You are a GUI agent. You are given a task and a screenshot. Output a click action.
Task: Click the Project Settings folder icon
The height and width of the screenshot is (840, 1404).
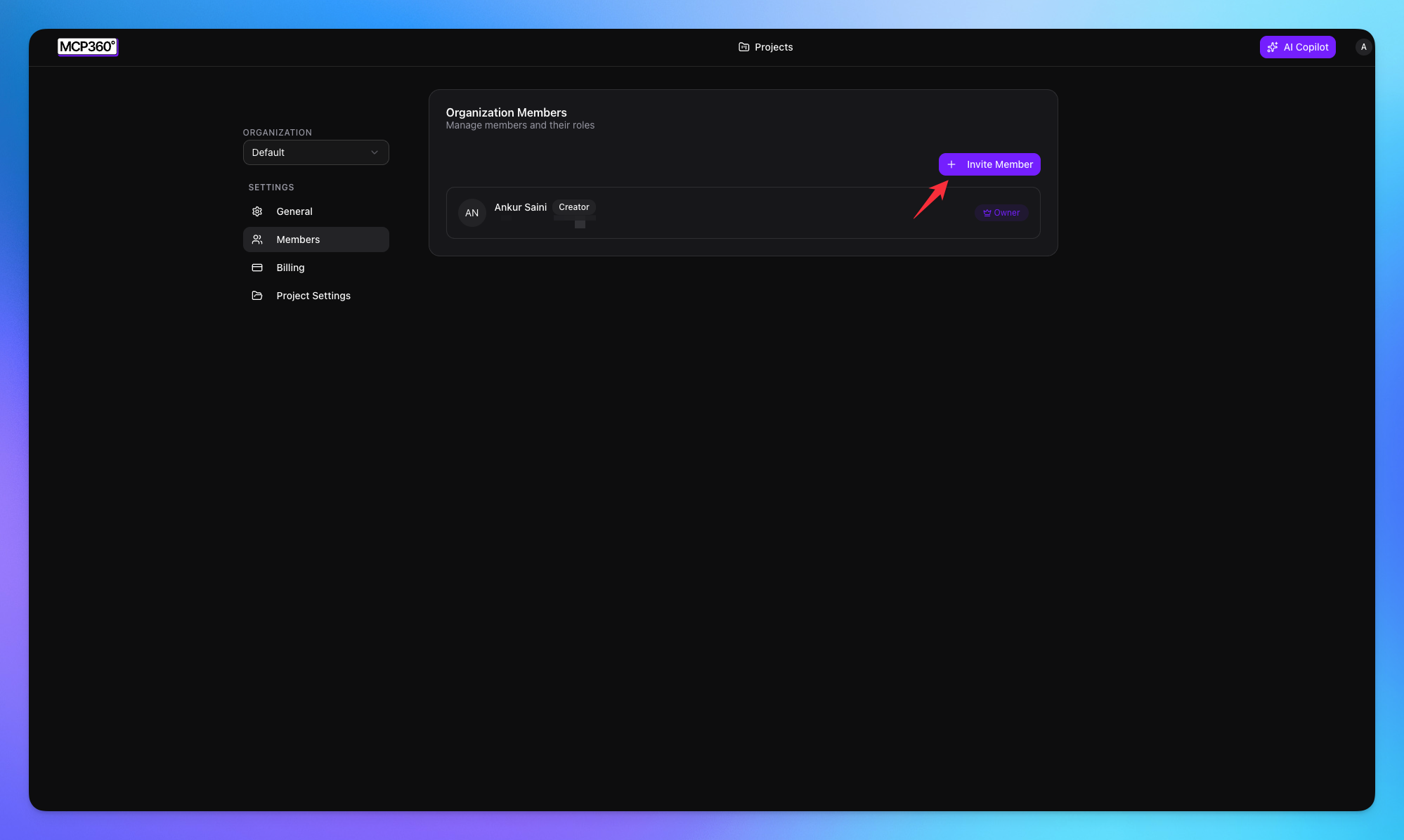click(x=257, y=296)
